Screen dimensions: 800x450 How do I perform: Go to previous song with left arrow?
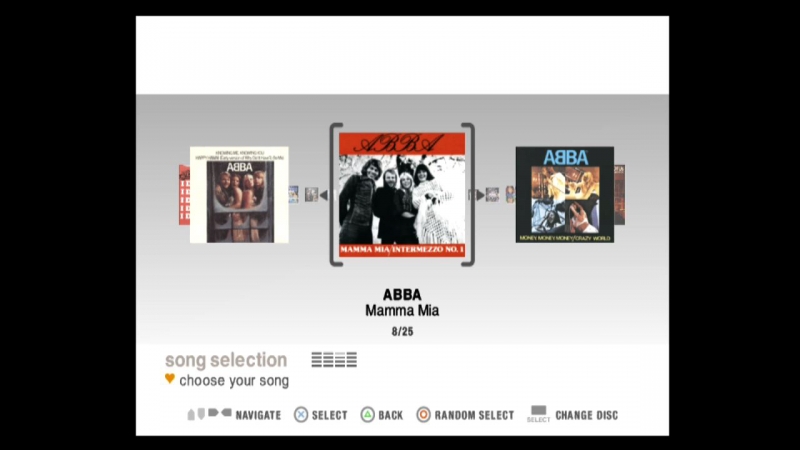coord(323,195)
